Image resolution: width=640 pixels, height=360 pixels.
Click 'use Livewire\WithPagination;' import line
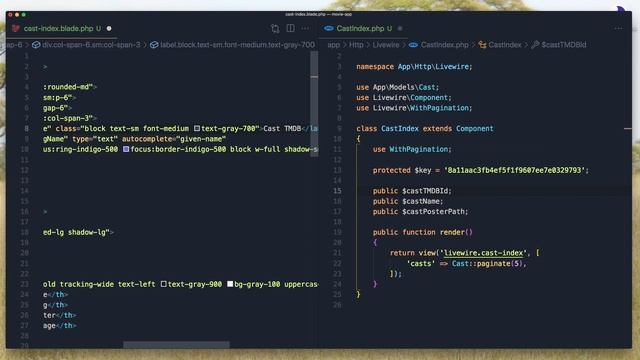pyautogui.click(x=414, y=108)
